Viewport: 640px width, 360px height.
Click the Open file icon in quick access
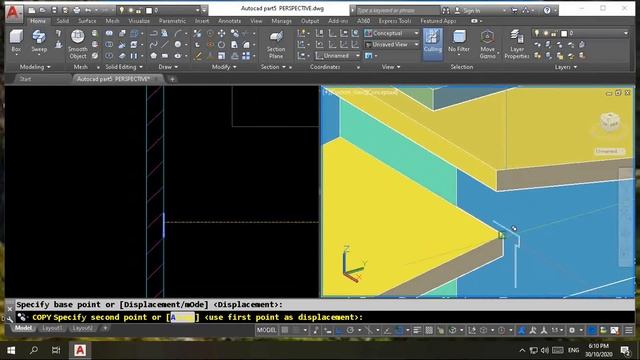[x=42, y=10]
